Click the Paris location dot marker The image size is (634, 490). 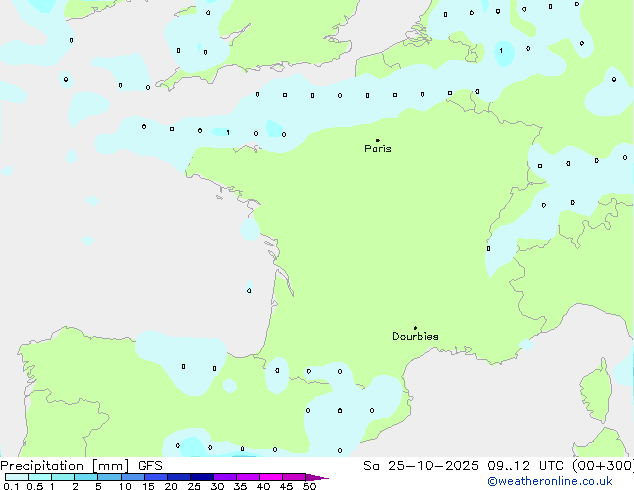pos(378,140)
